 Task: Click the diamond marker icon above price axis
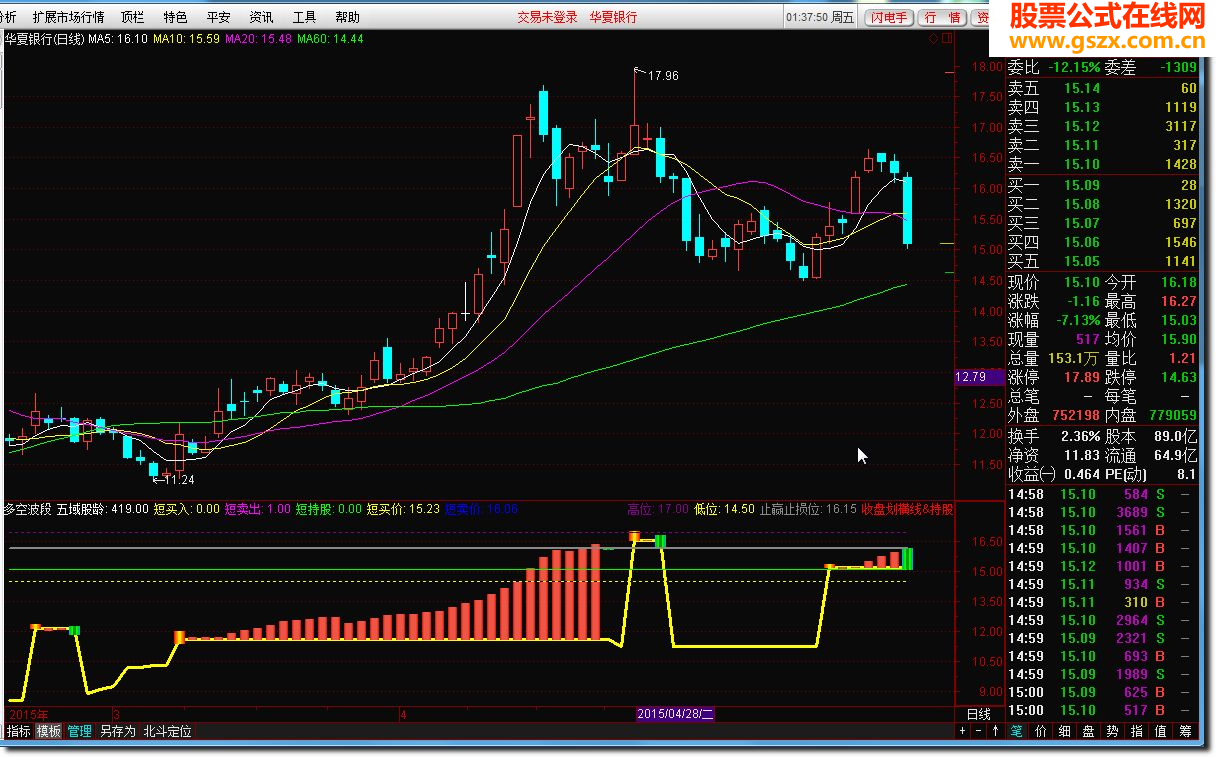[933, 39]
